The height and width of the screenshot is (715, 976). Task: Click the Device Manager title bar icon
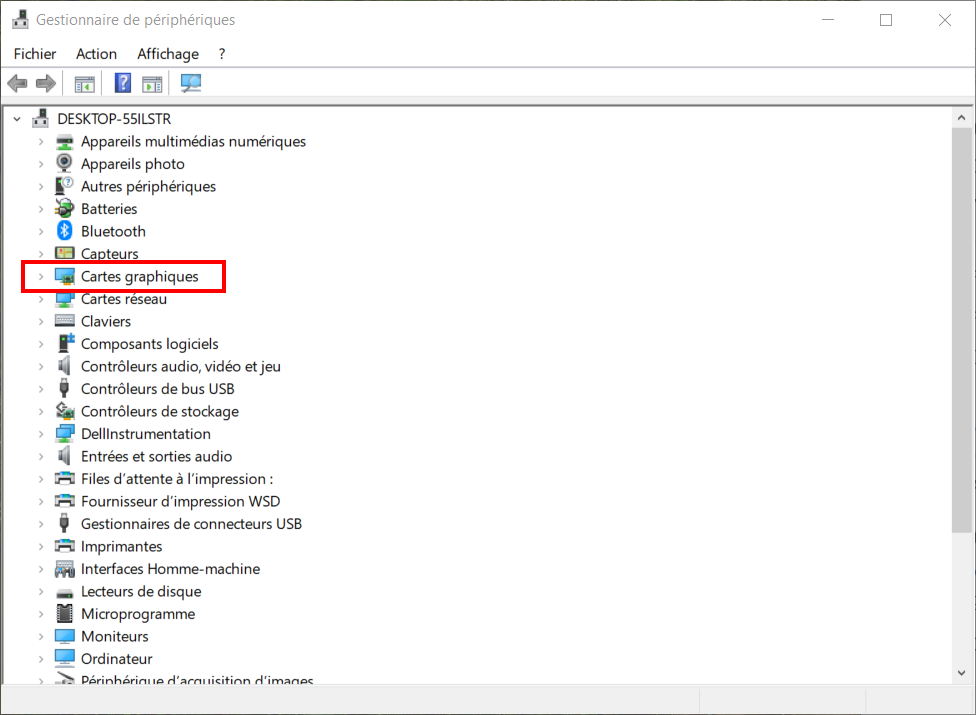(21, 19)
